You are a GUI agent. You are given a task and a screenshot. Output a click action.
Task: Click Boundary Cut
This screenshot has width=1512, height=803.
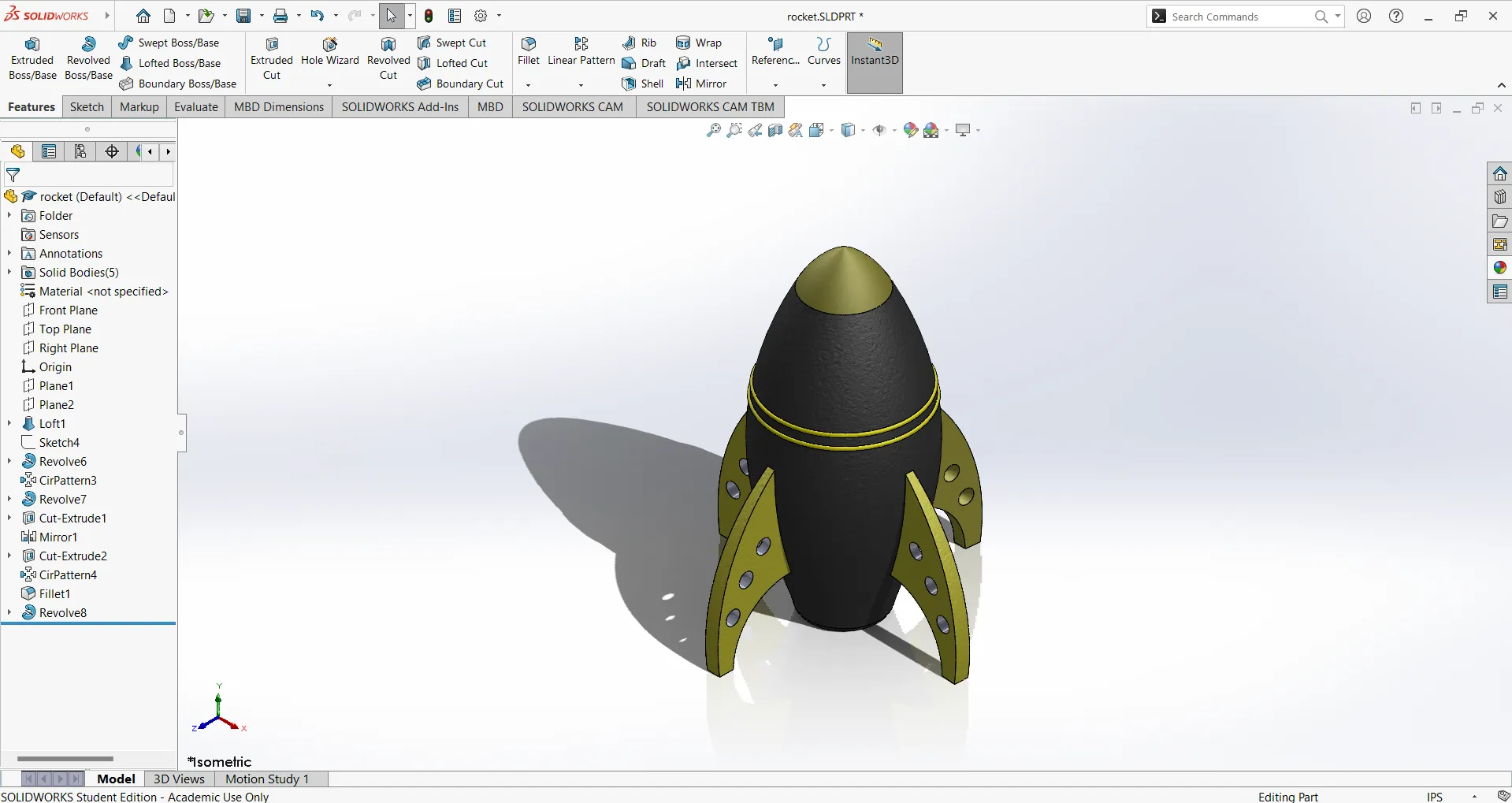[x=460, y=84]
